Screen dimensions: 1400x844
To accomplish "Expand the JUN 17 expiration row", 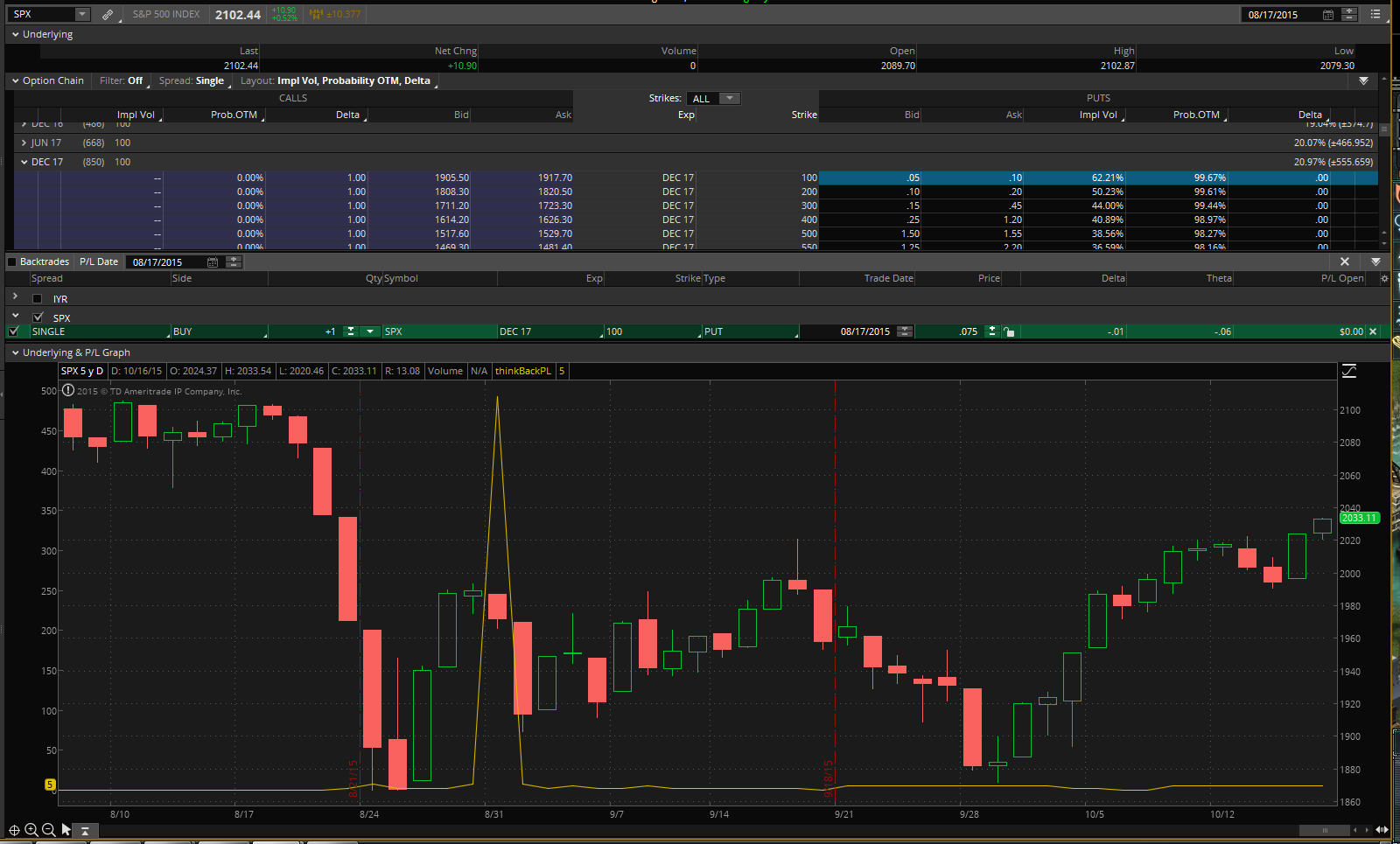I will click(x=24, y=143).
